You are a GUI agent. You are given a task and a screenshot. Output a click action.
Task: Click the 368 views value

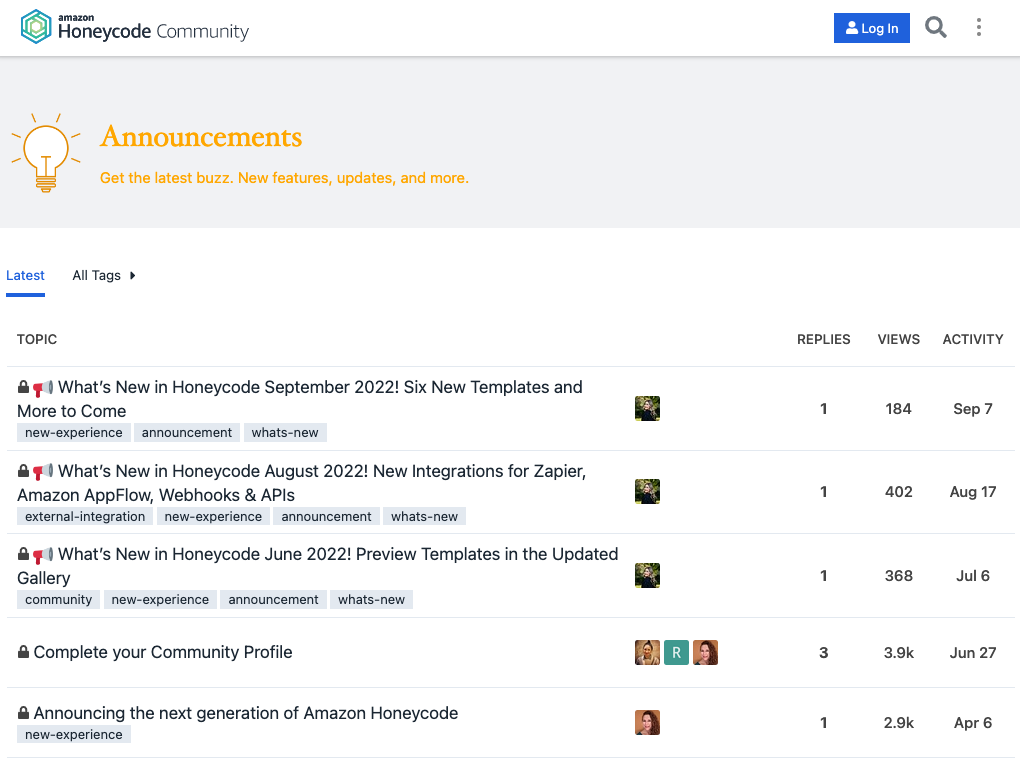tap(898, 576)
